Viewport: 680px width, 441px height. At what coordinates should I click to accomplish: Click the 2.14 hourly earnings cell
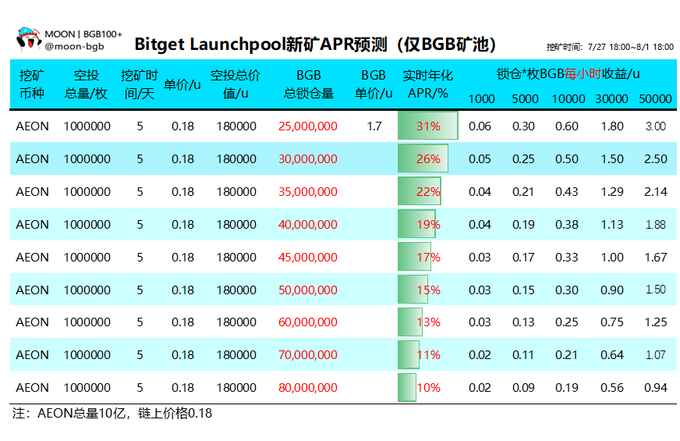click(655, 192)
